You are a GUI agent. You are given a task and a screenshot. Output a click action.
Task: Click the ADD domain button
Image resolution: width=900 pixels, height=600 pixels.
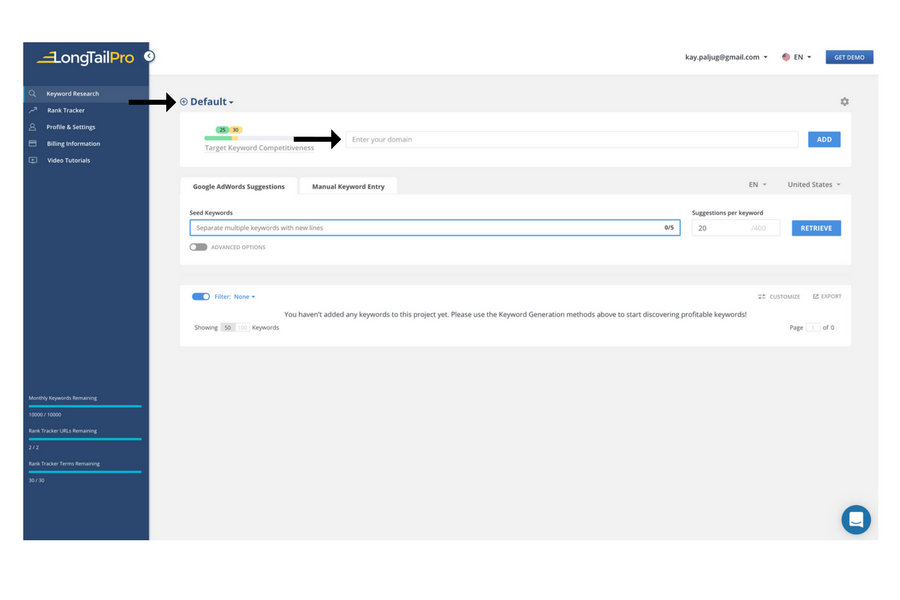824,140
